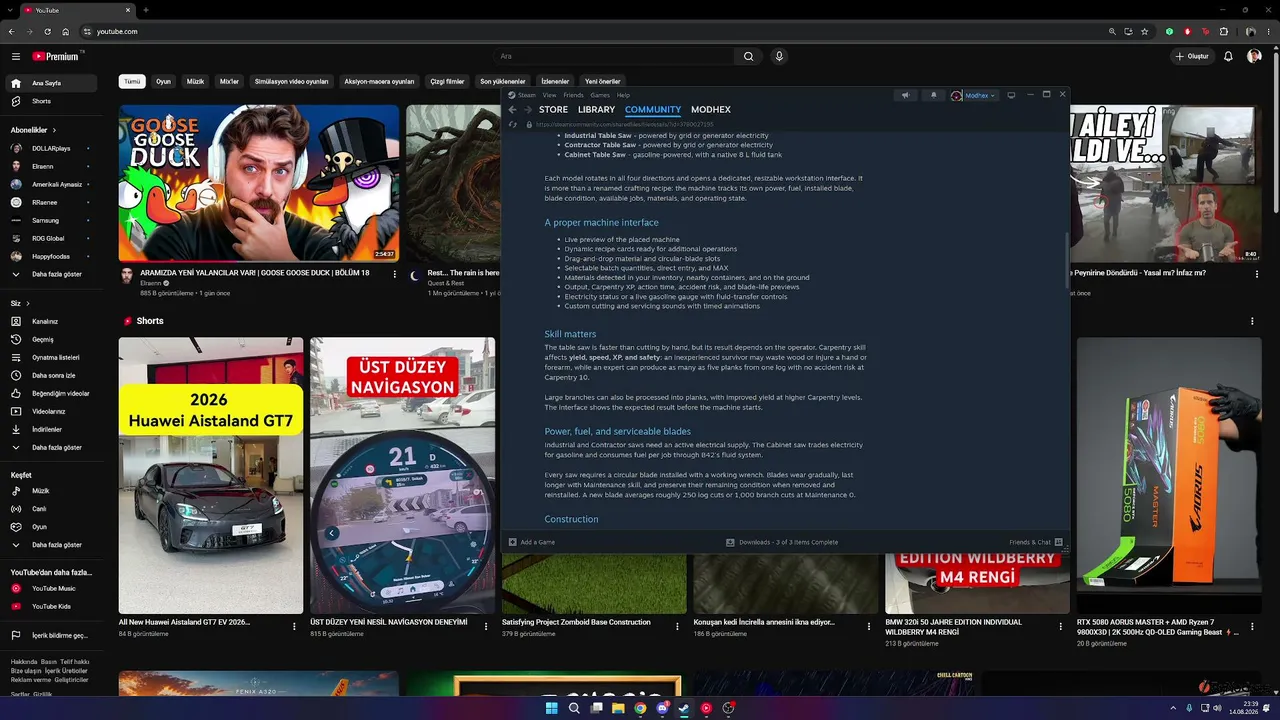Viewport: 1280px width, 720px height.
Task: Select the Simülasyon video oyunları chip
Action: [x=291, y=82]
